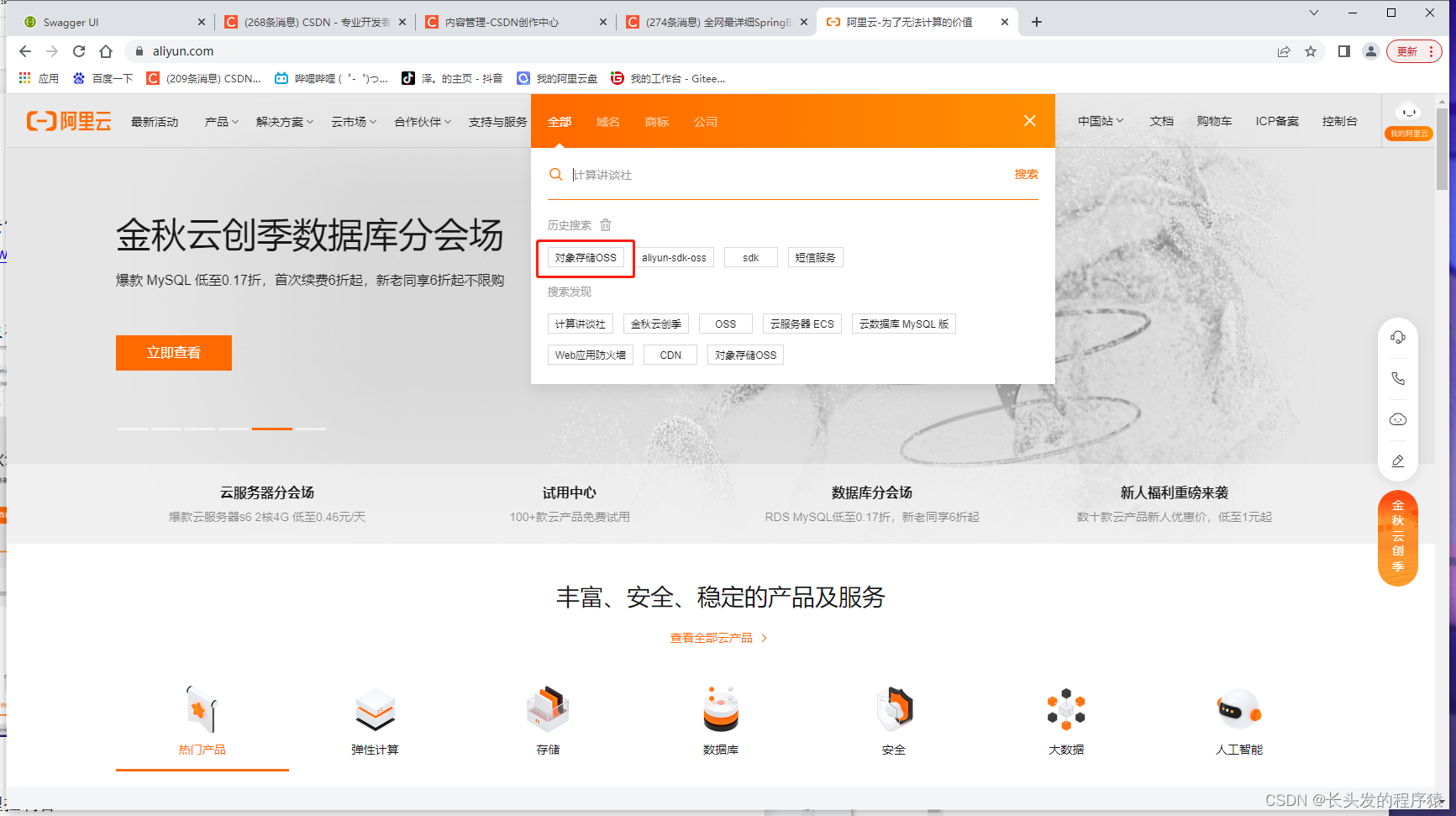Open the 百度一下 bookmark
Viewport: 1456px width, 816px height.
pyautogui.click(x=102, y=78)
